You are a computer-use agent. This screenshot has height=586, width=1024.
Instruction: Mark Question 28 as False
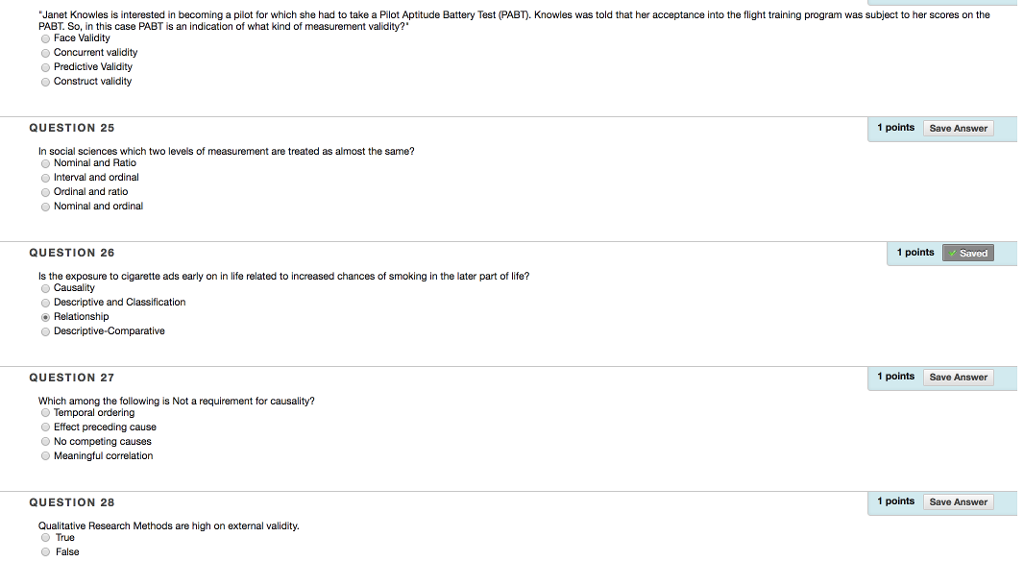[x=46, y=552]
